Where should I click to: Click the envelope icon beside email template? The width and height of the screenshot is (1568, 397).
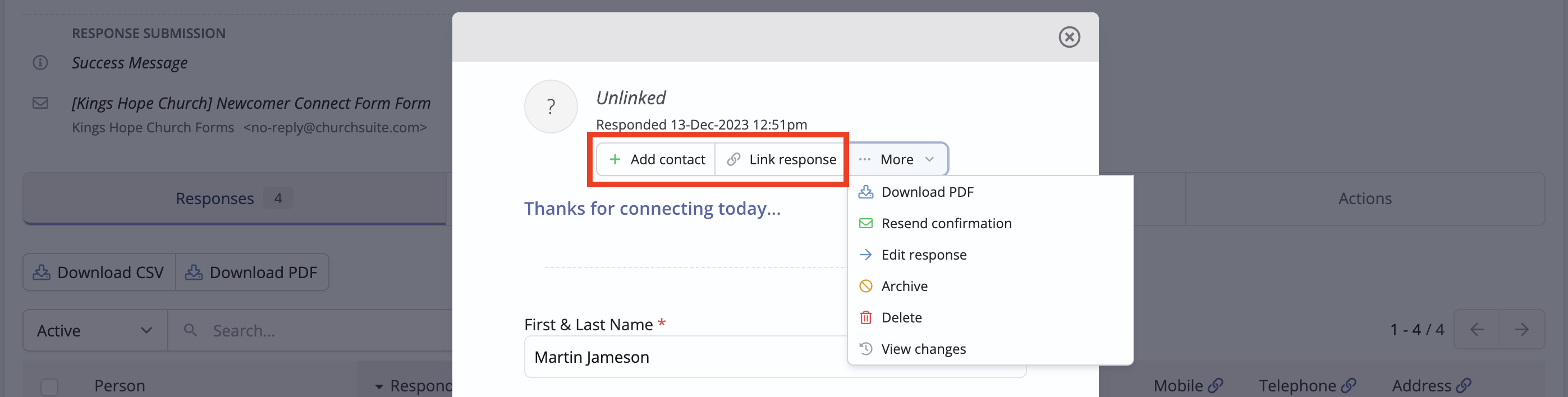[x=40, y=103]
